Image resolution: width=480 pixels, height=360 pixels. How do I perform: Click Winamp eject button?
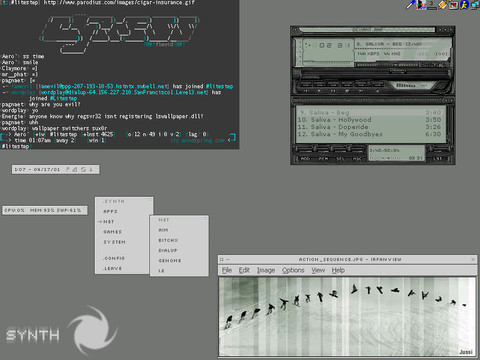377,87
